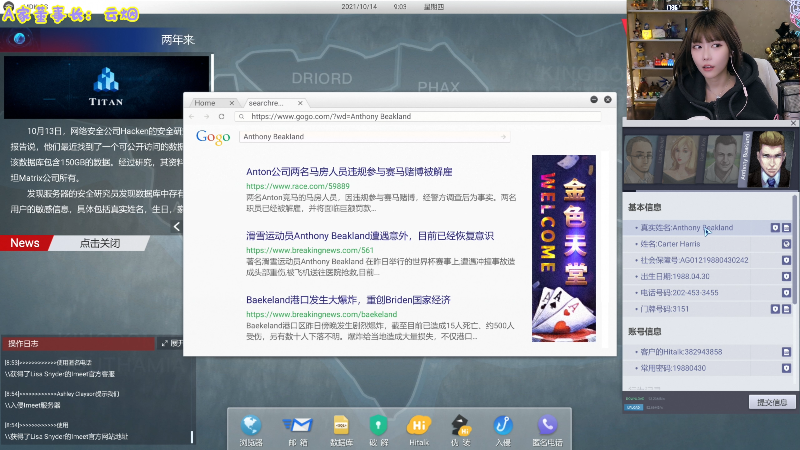Click shield icon on 电话号码 202-453-3455 row

point(786,293)
